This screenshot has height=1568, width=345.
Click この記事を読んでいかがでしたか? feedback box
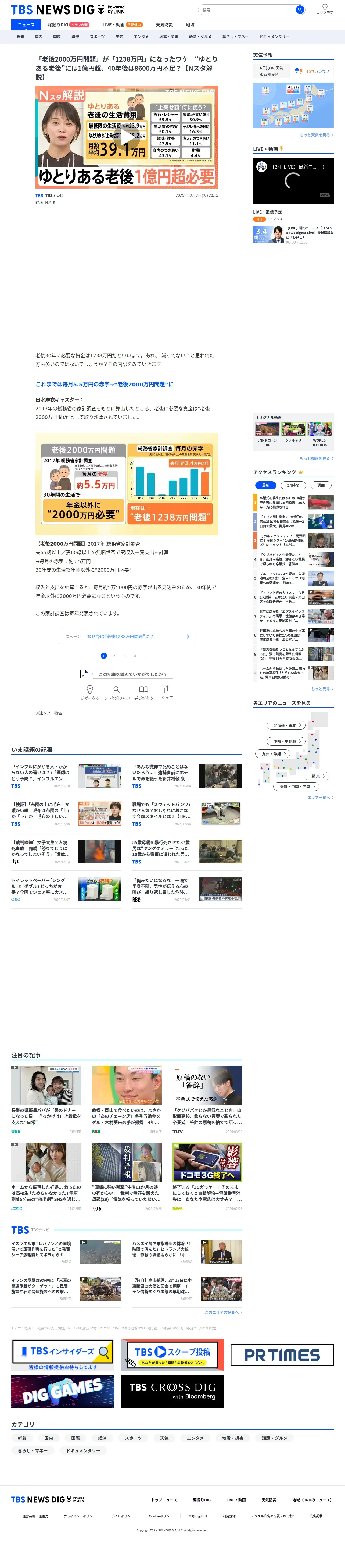pyautogui.click(x=133, y=674)
